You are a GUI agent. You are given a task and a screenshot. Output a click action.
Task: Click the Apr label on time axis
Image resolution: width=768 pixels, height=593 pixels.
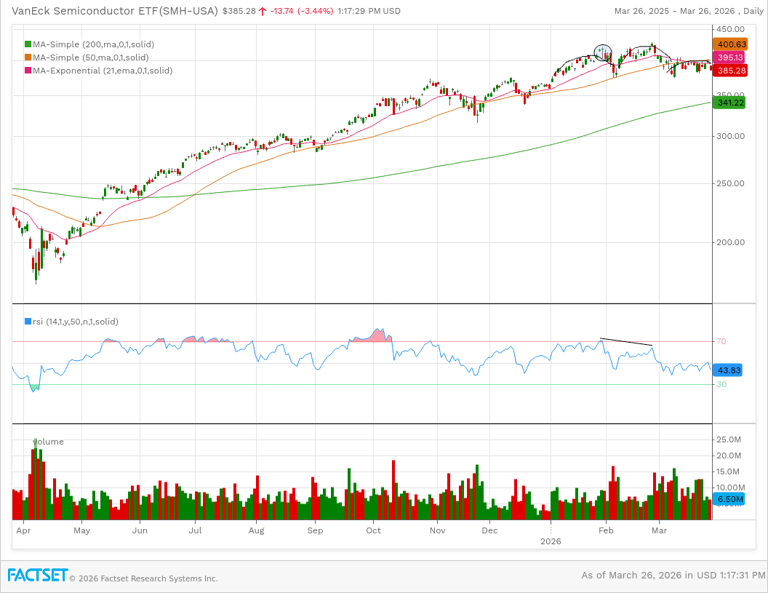click(23, 530)
